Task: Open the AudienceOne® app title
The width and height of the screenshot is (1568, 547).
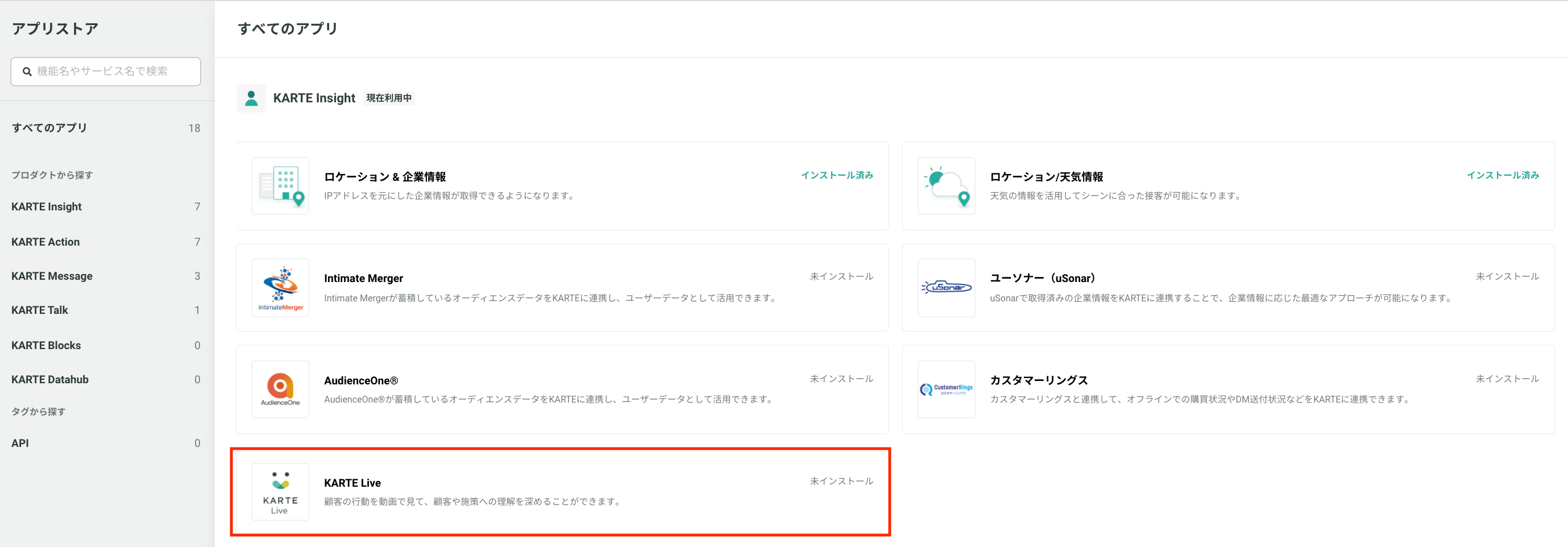Action: pyautogui.click(x=361, y=381)
